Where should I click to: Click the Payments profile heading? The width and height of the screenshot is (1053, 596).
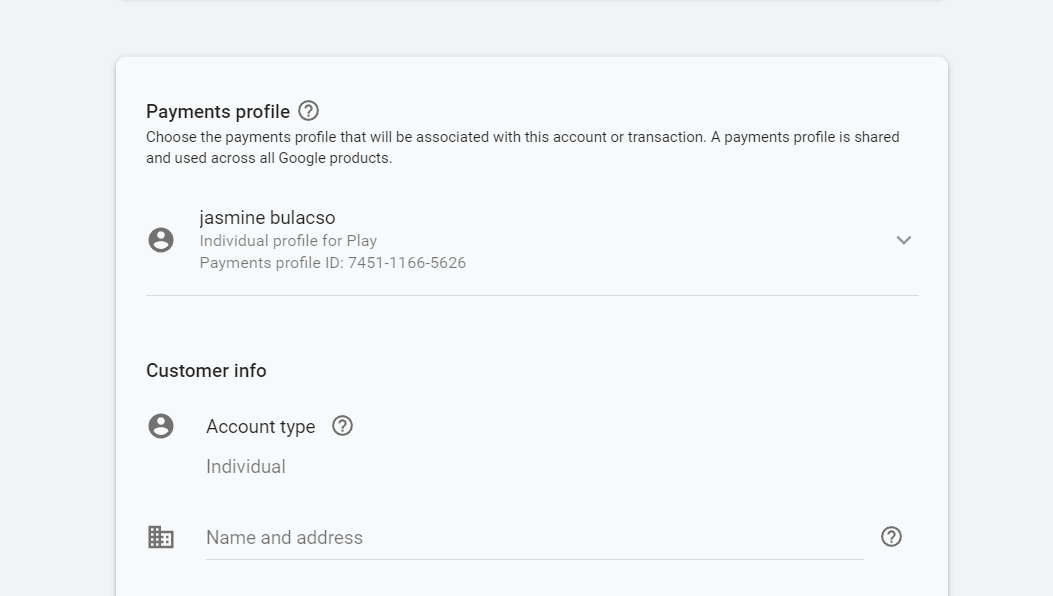[218, 112]
